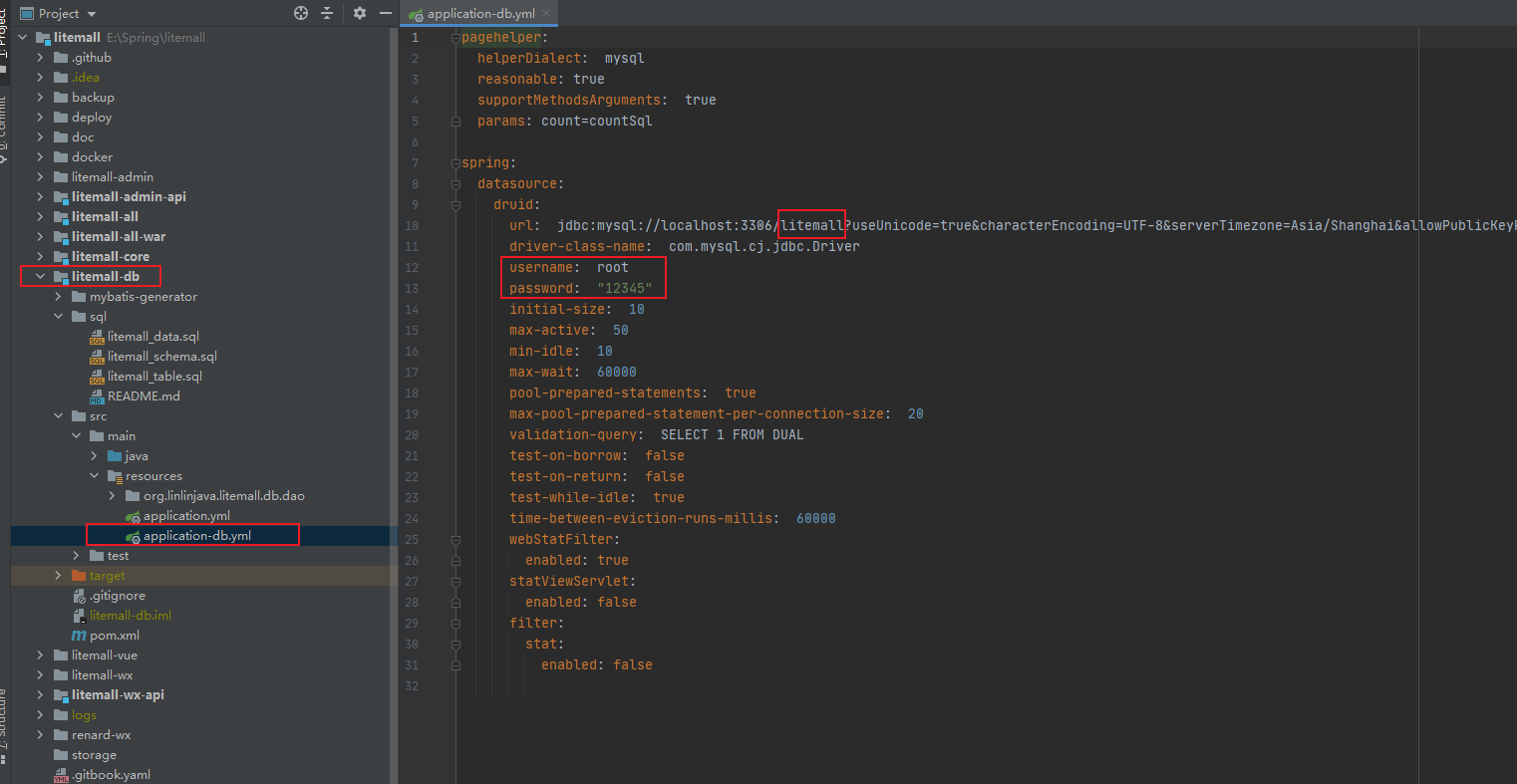Select the litemall-wx folder row
Screen dimensions: 1517x784
pos(204,675)
